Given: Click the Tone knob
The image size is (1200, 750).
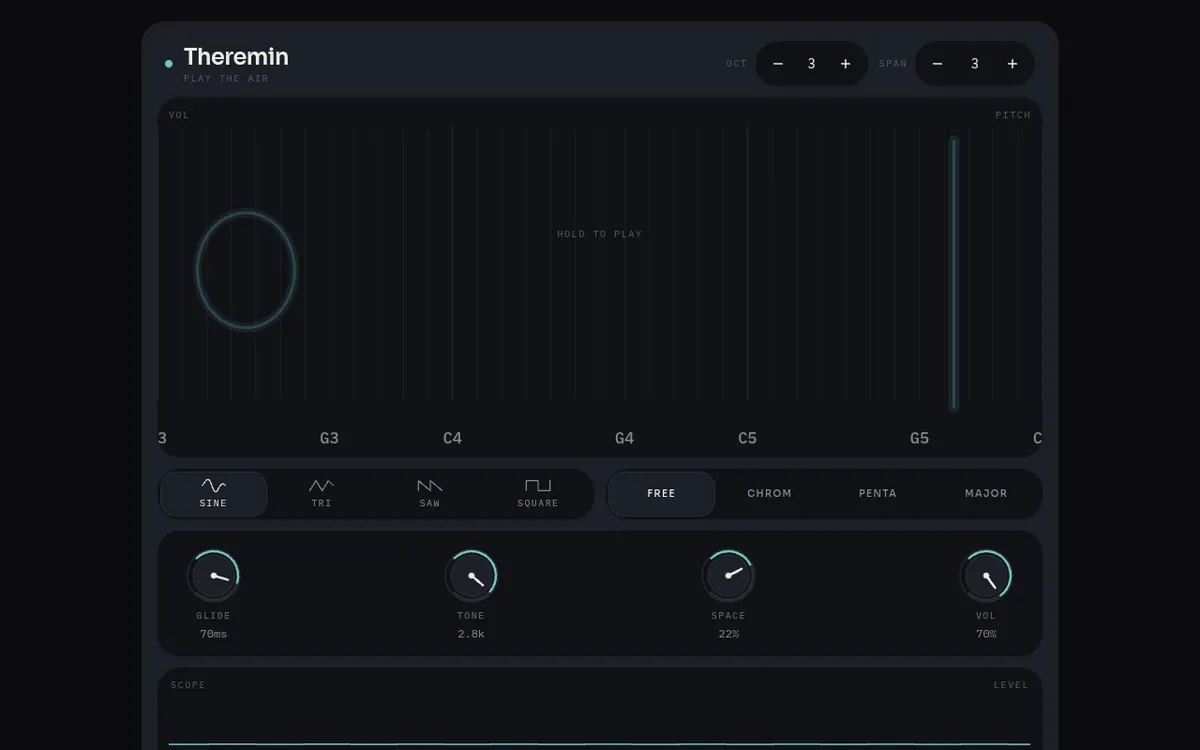Looking at the screenshot, I should coord(471,576).
